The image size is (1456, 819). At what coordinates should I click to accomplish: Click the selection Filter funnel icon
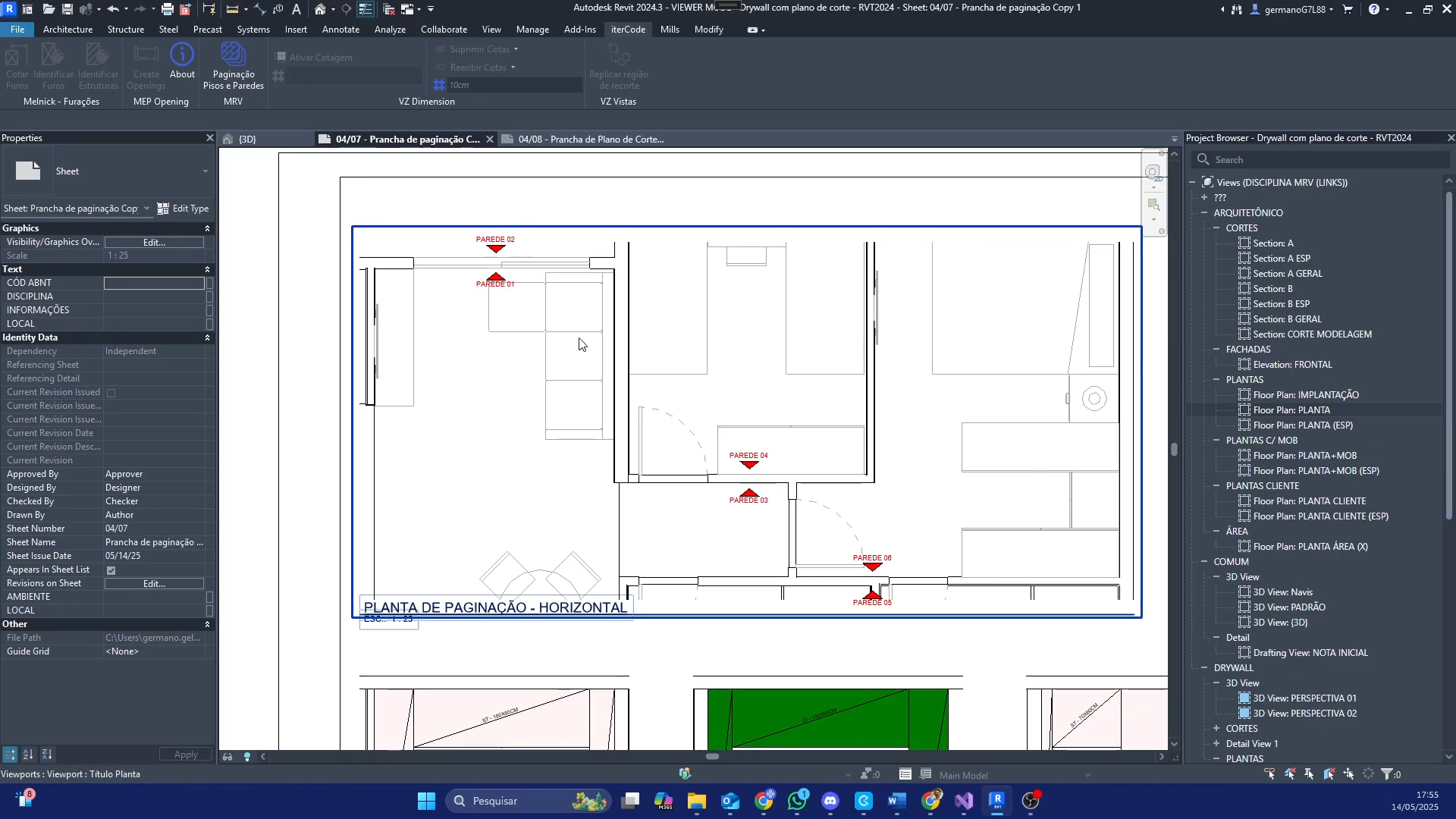(1387, 774)
